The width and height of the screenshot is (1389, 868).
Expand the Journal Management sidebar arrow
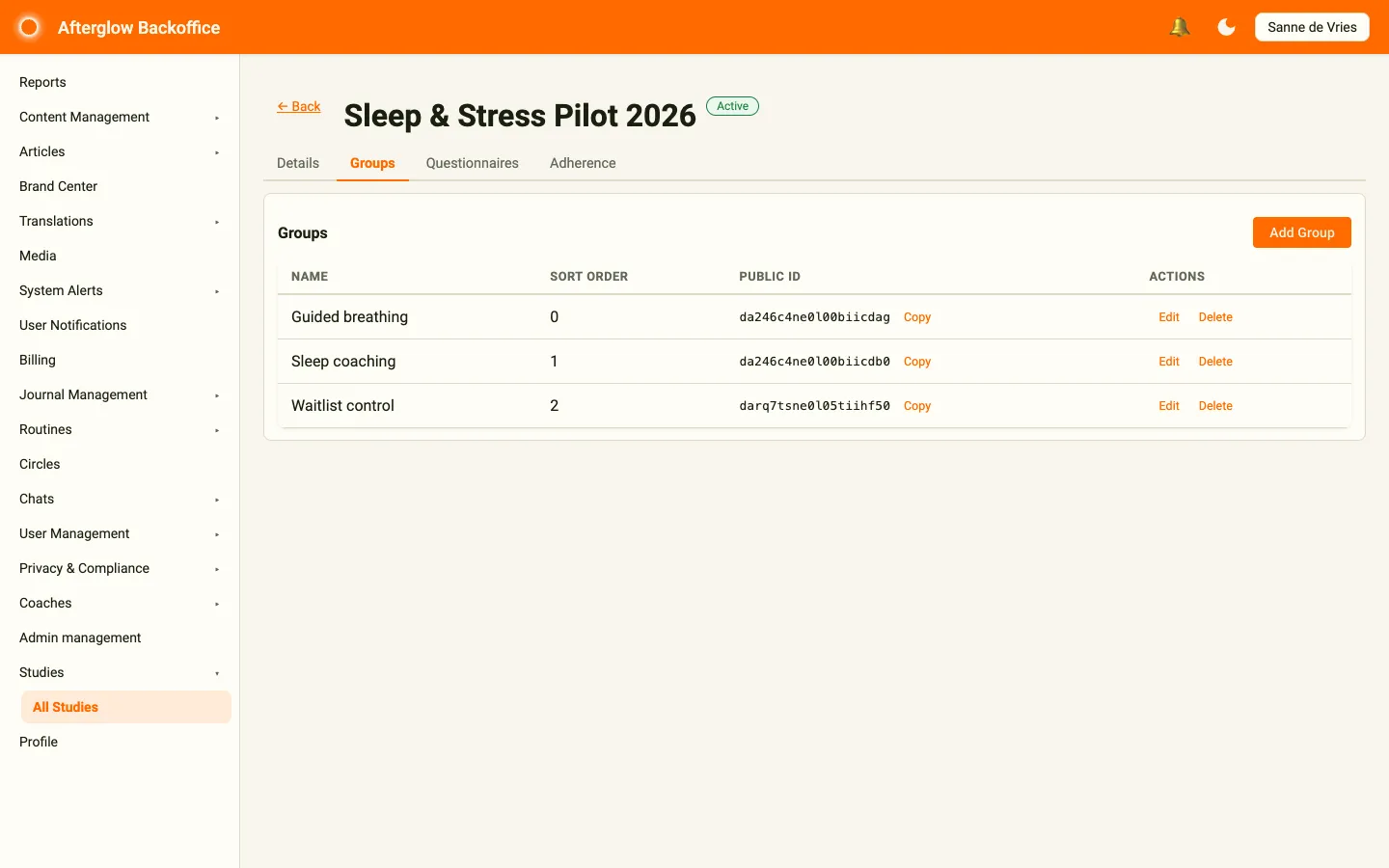[x=217, y=395]
